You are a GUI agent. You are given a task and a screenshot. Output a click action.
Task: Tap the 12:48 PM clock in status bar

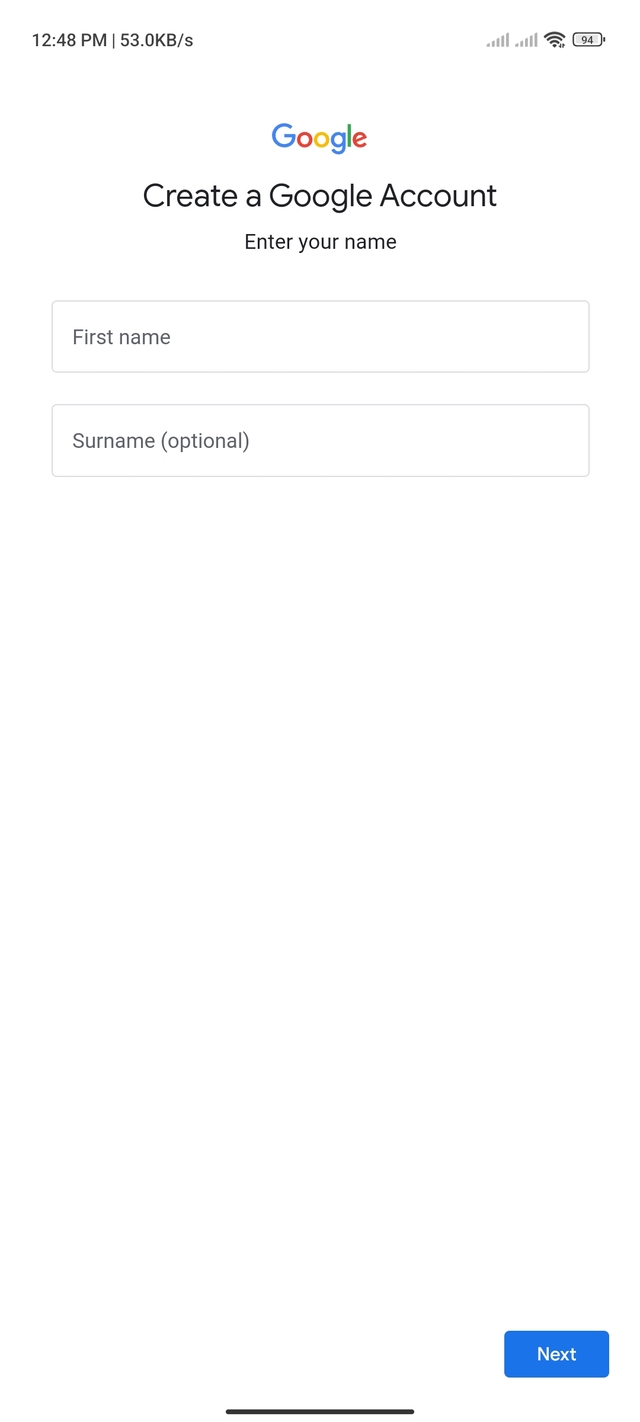[x=68, y=41]
